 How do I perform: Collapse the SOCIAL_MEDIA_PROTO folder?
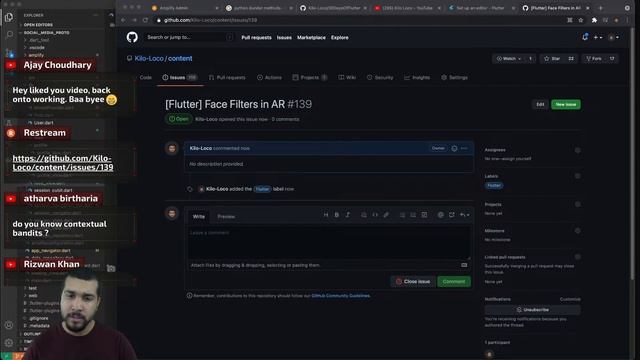(x=46, y=33)
